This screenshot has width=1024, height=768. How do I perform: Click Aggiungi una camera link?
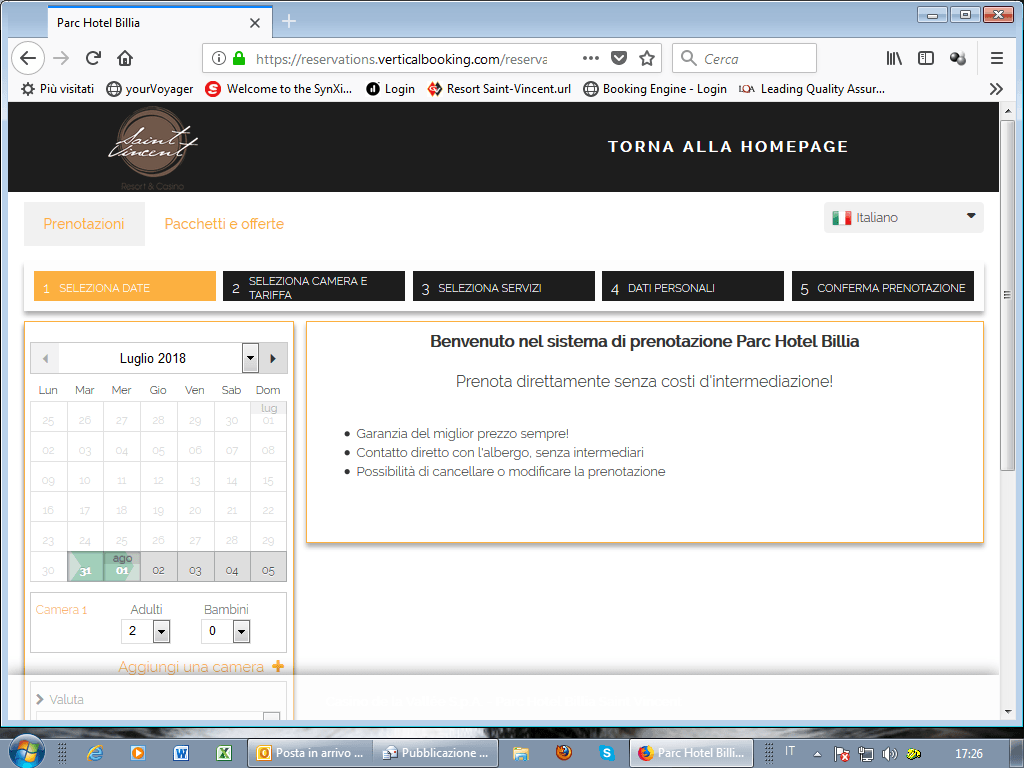[x=191, y=667]
